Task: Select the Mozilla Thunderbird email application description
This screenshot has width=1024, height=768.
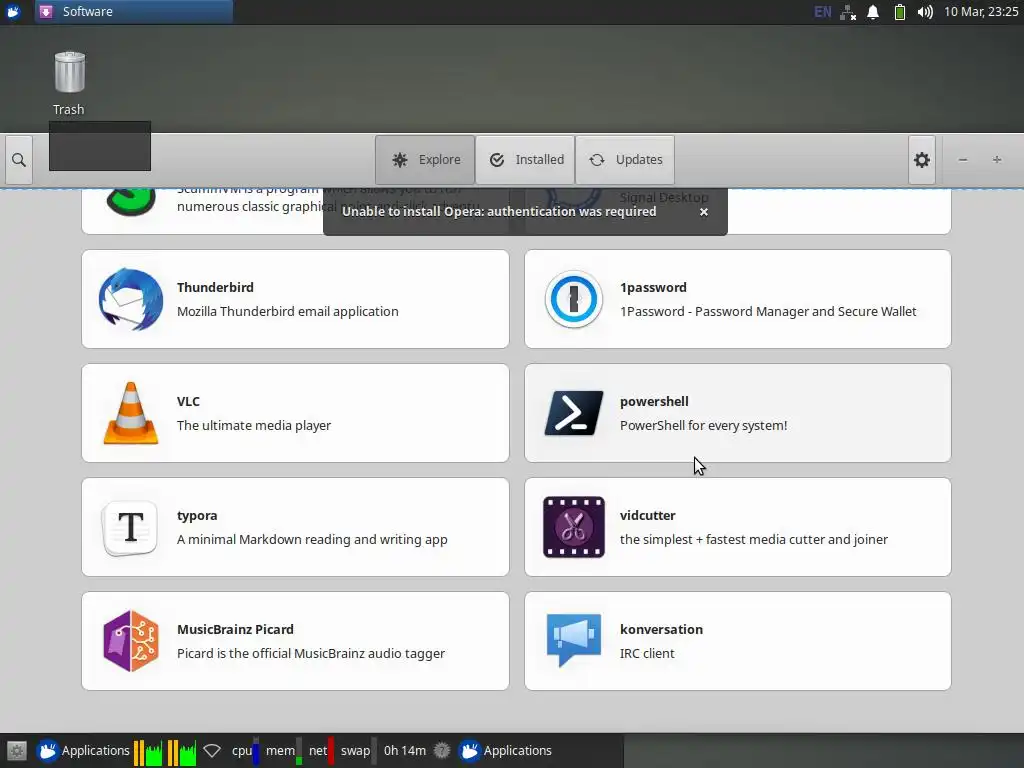Action: 287,312
